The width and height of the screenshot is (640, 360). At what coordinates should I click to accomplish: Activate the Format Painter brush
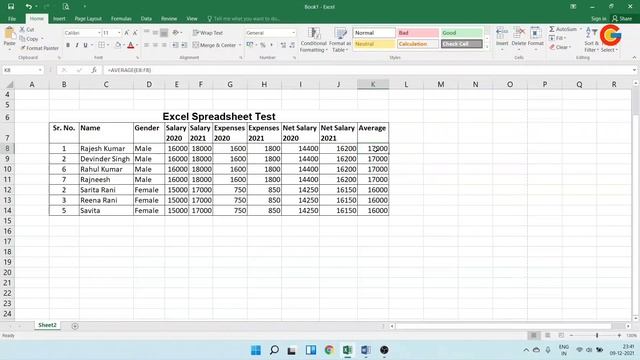tap(23, 48)
